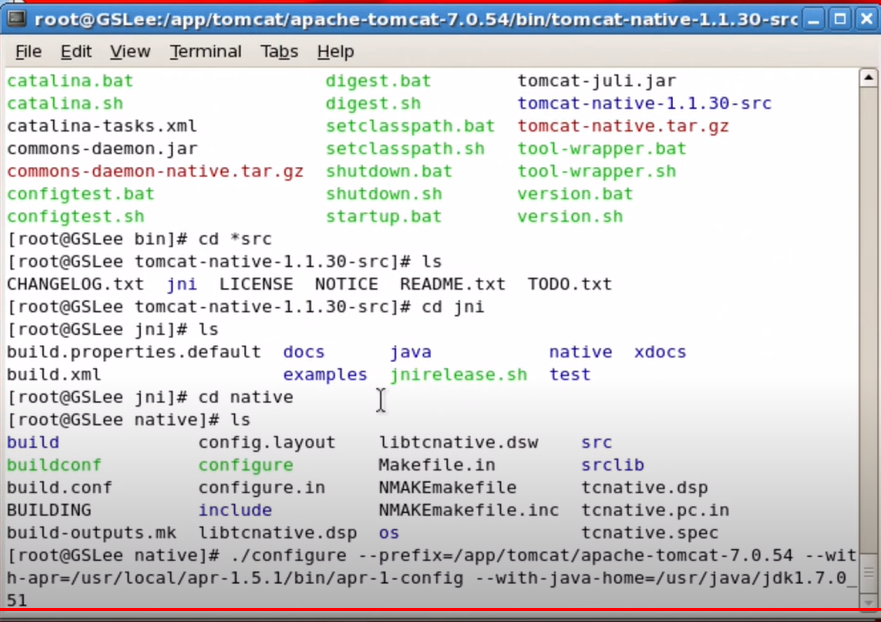881x622 pixels.
Task: Click digest.sh file name
Action: (373, 103)
